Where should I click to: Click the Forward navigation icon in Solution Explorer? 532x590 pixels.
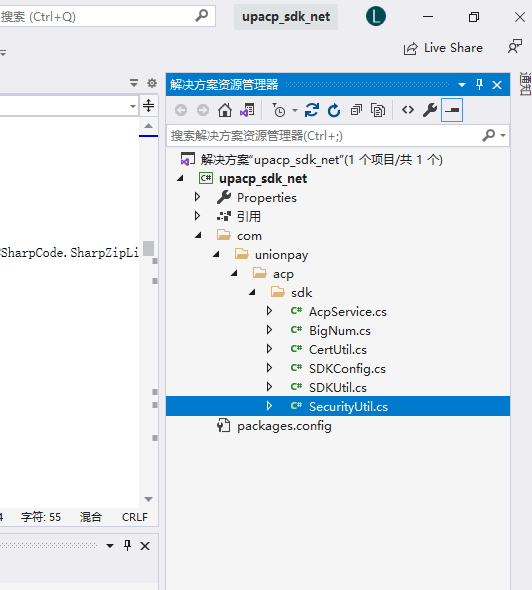(x=203, y=110)
